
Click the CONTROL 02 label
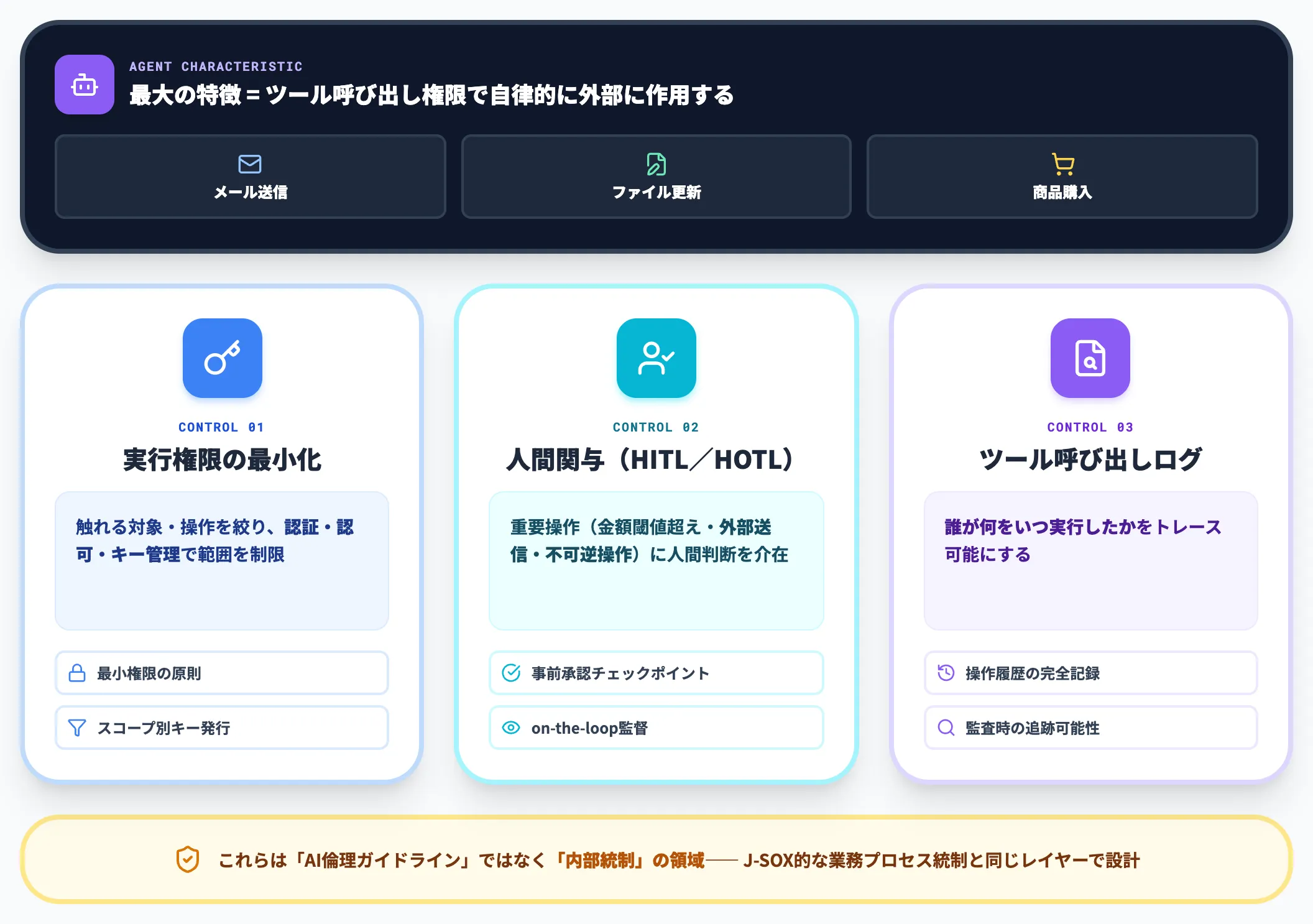[656, 427]
